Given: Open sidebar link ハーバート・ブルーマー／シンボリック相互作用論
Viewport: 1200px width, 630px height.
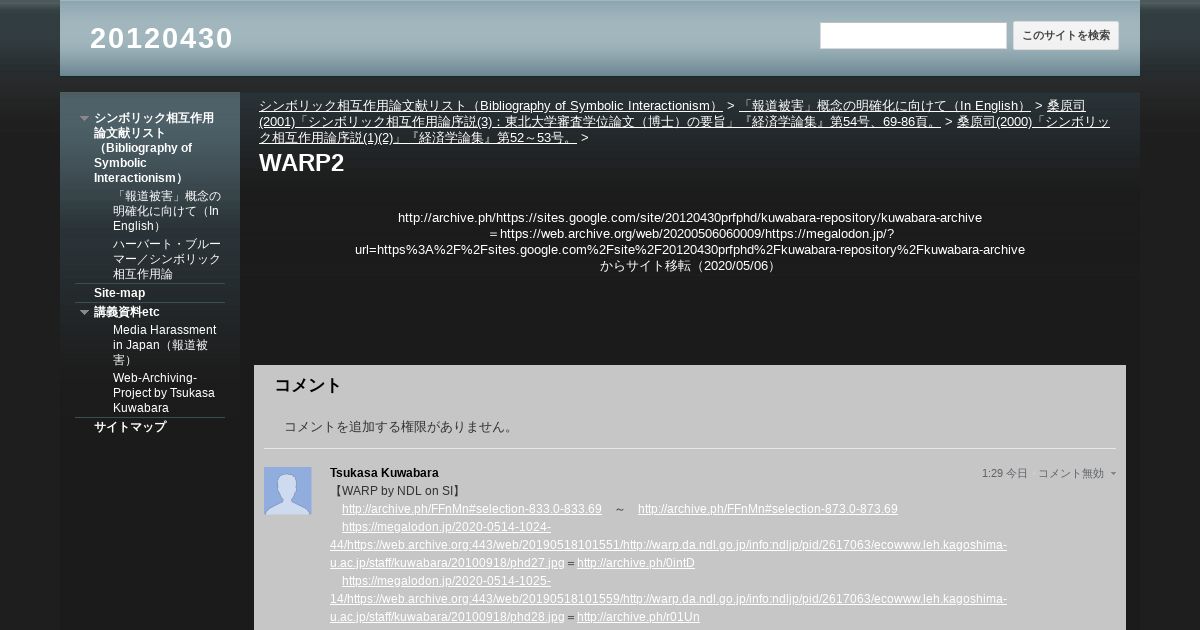Looking at the screenshot, I should [167, 259].
